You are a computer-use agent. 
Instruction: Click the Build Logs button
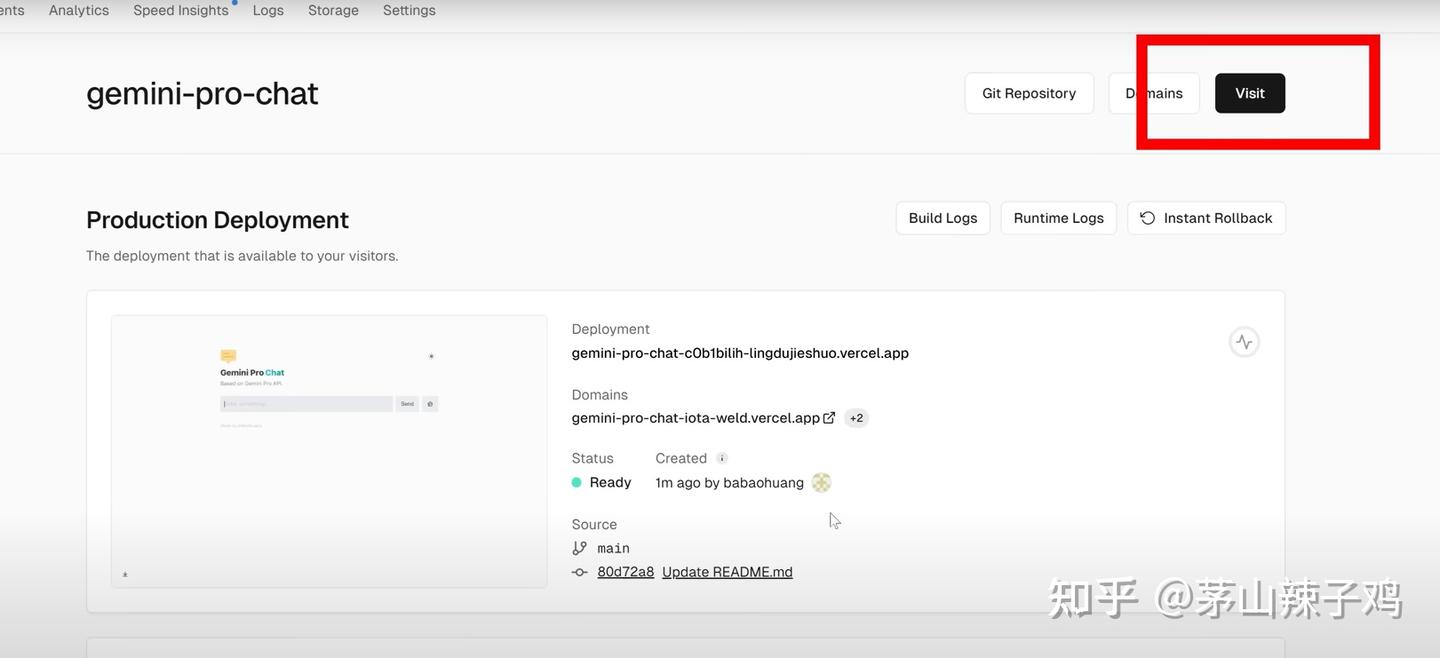942,217
